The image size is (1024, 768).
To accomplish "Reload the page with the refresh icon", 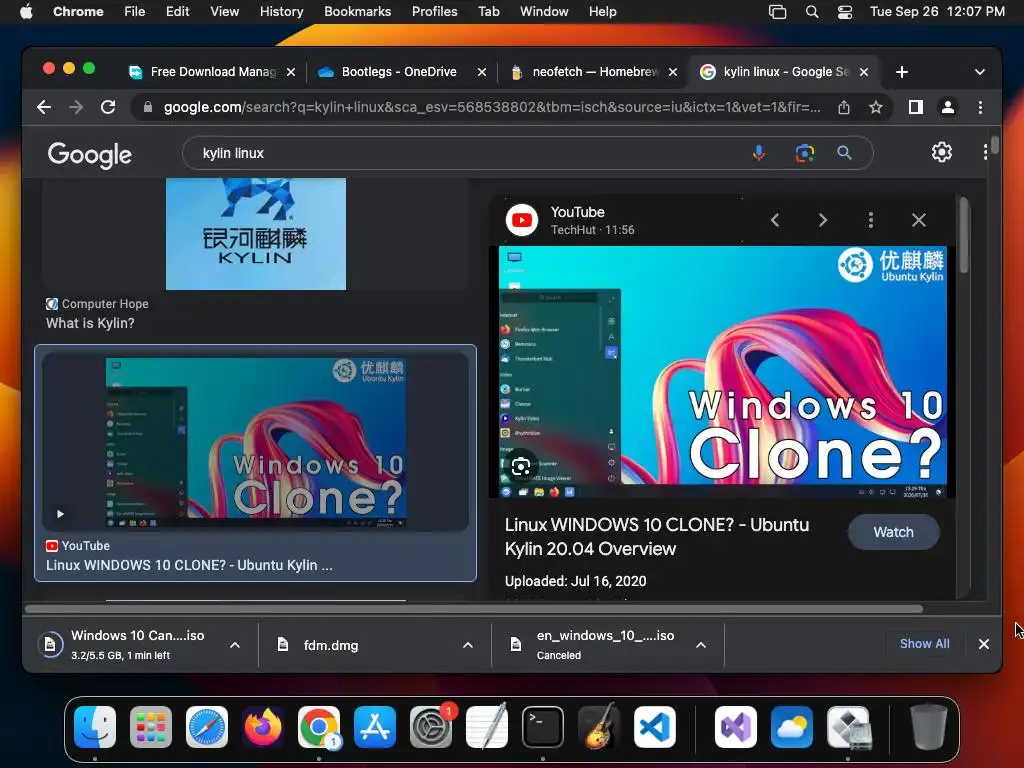I will (x=108, y=107).
